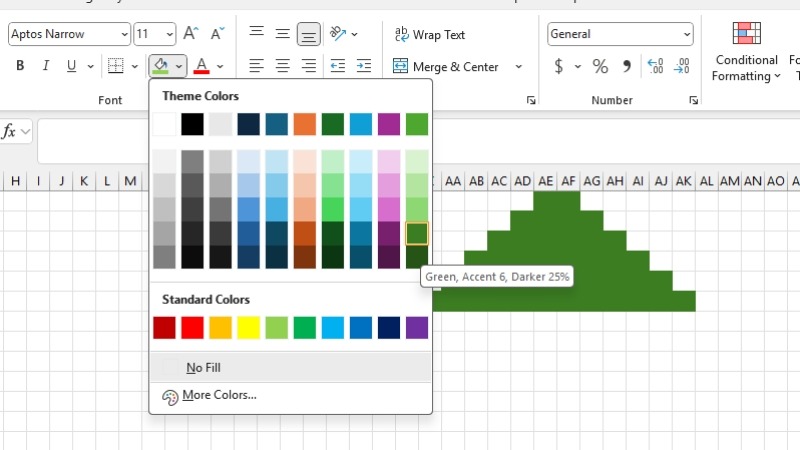800x450 pixels.
Task: Expand the General number format dropdown
Action: pos(686,34)
